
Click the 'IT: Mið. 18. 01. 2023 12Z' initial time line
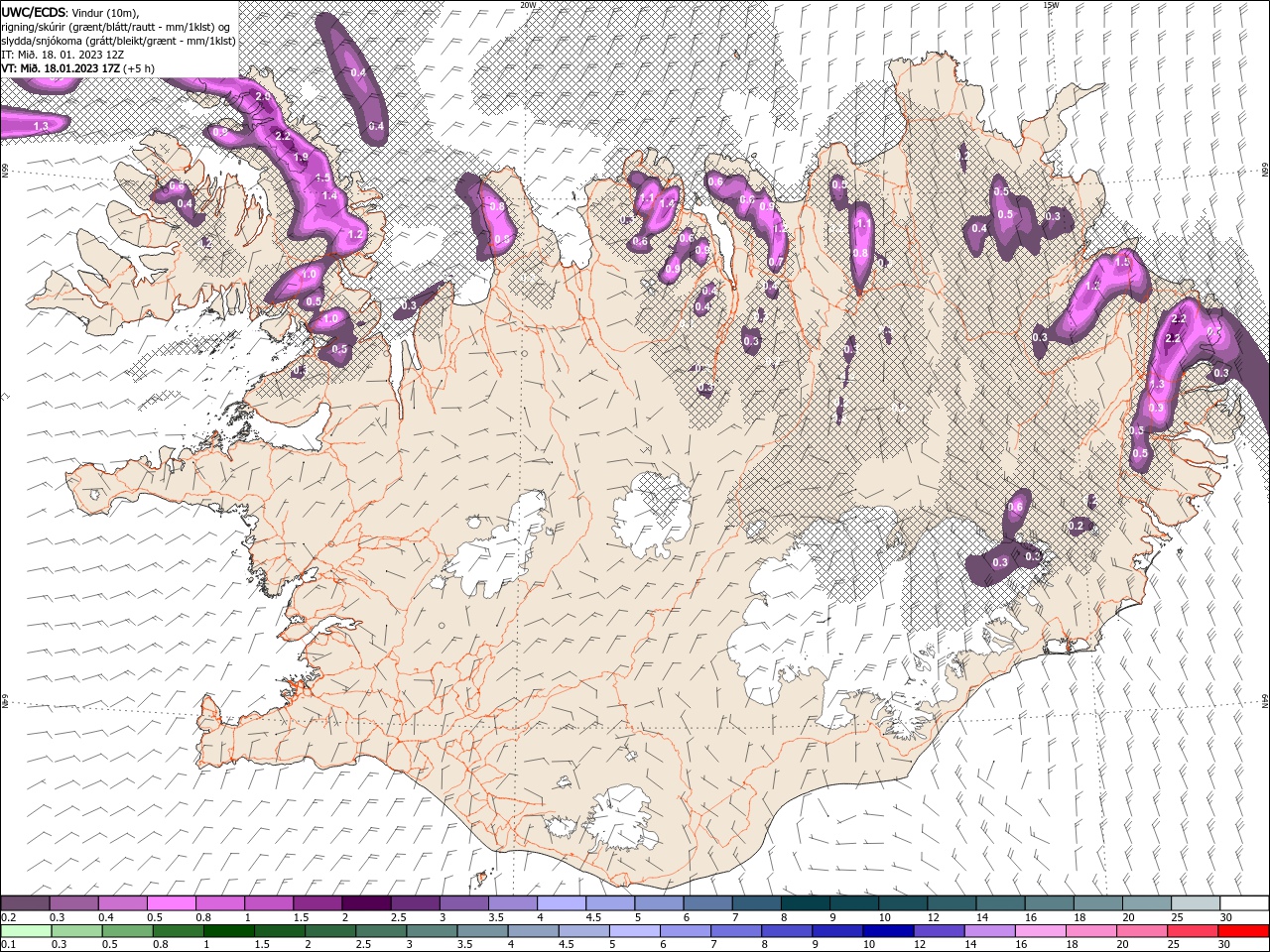(x=62, y=55)
